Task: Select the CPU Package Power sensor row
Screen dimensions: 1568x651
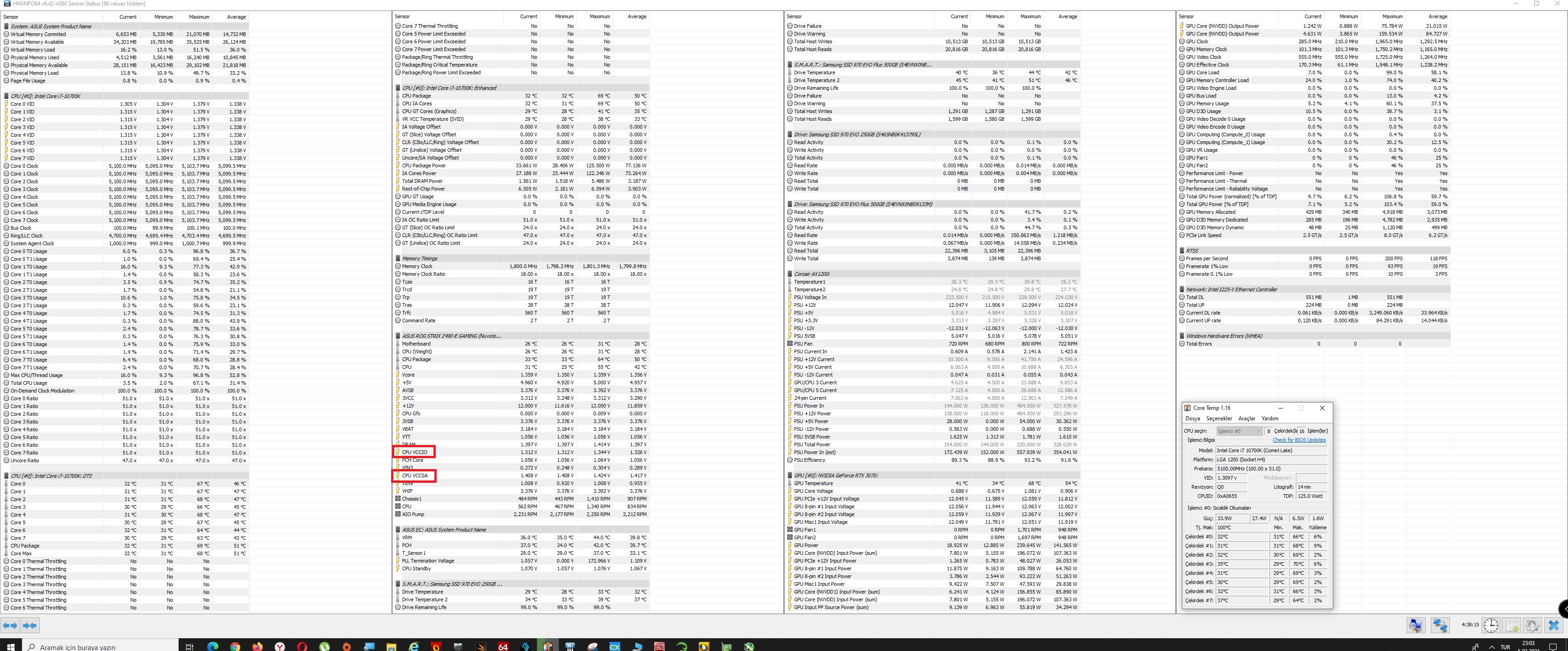Action: [x=521, y=165]
